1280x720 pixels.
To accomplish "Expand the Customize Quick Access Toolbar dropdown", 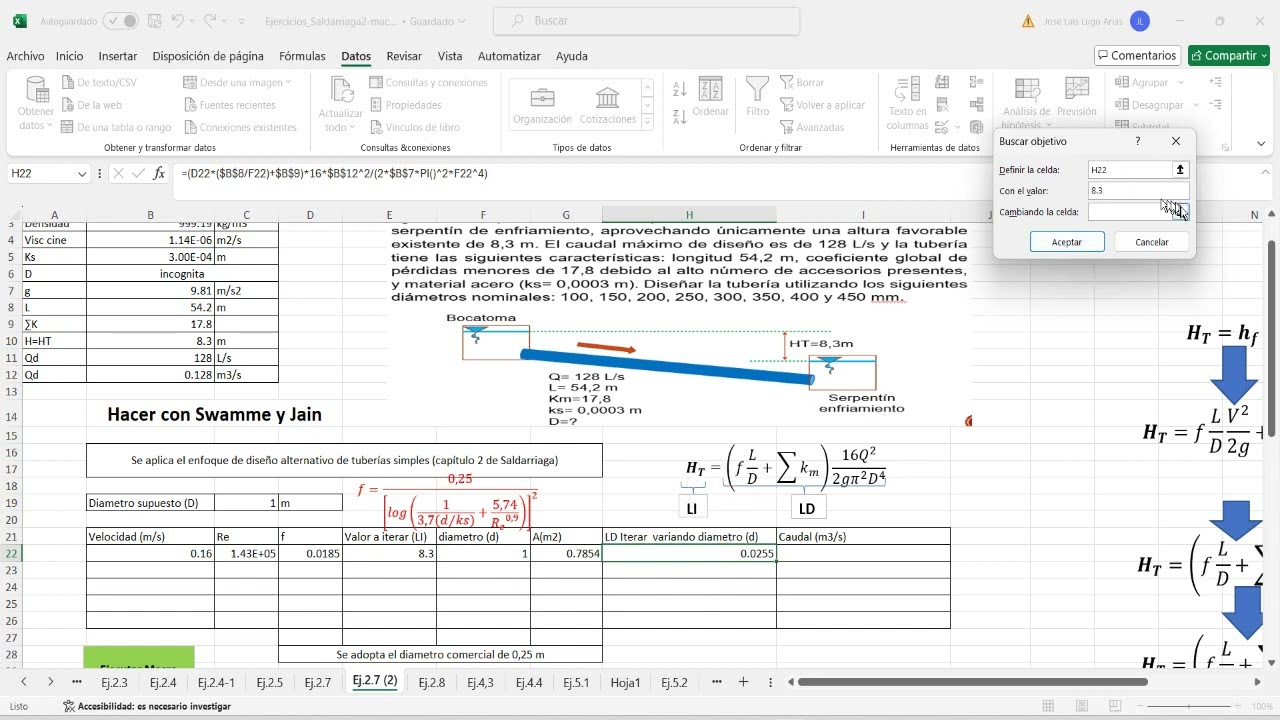I will [241, 20].
